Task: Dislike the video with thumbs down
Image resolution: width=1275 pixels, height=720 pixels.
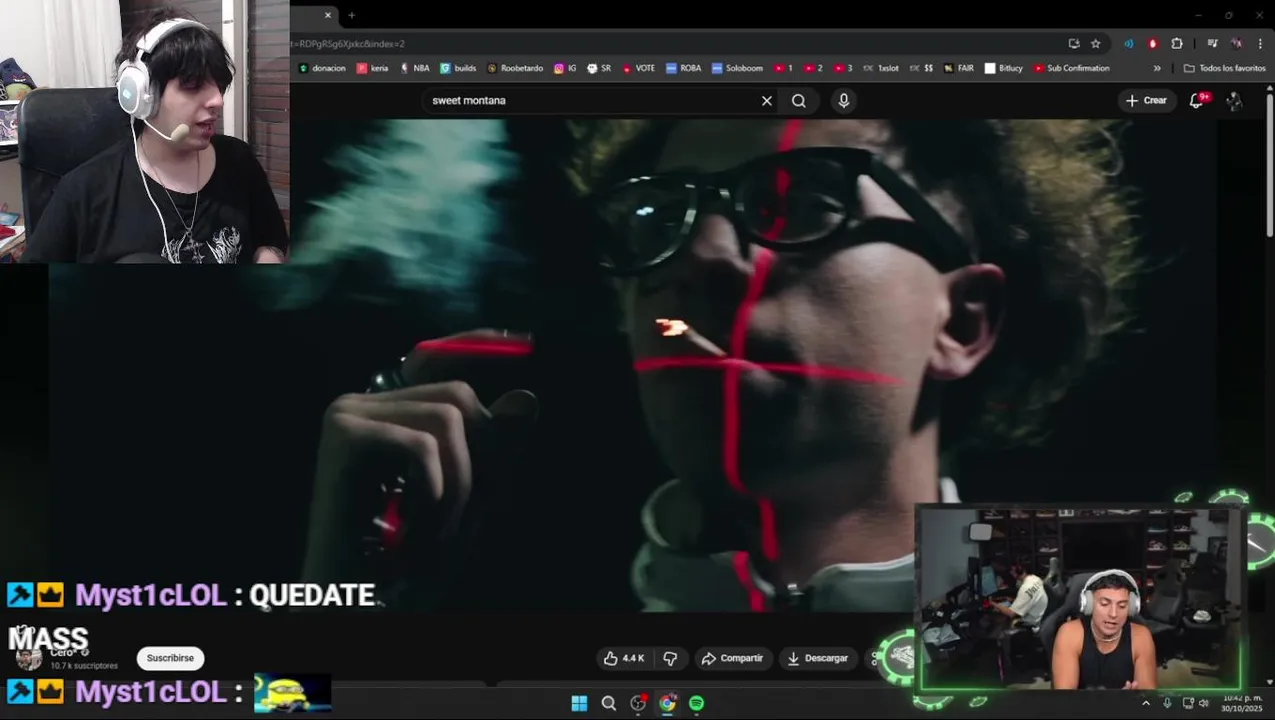Action: coord(670,658)
